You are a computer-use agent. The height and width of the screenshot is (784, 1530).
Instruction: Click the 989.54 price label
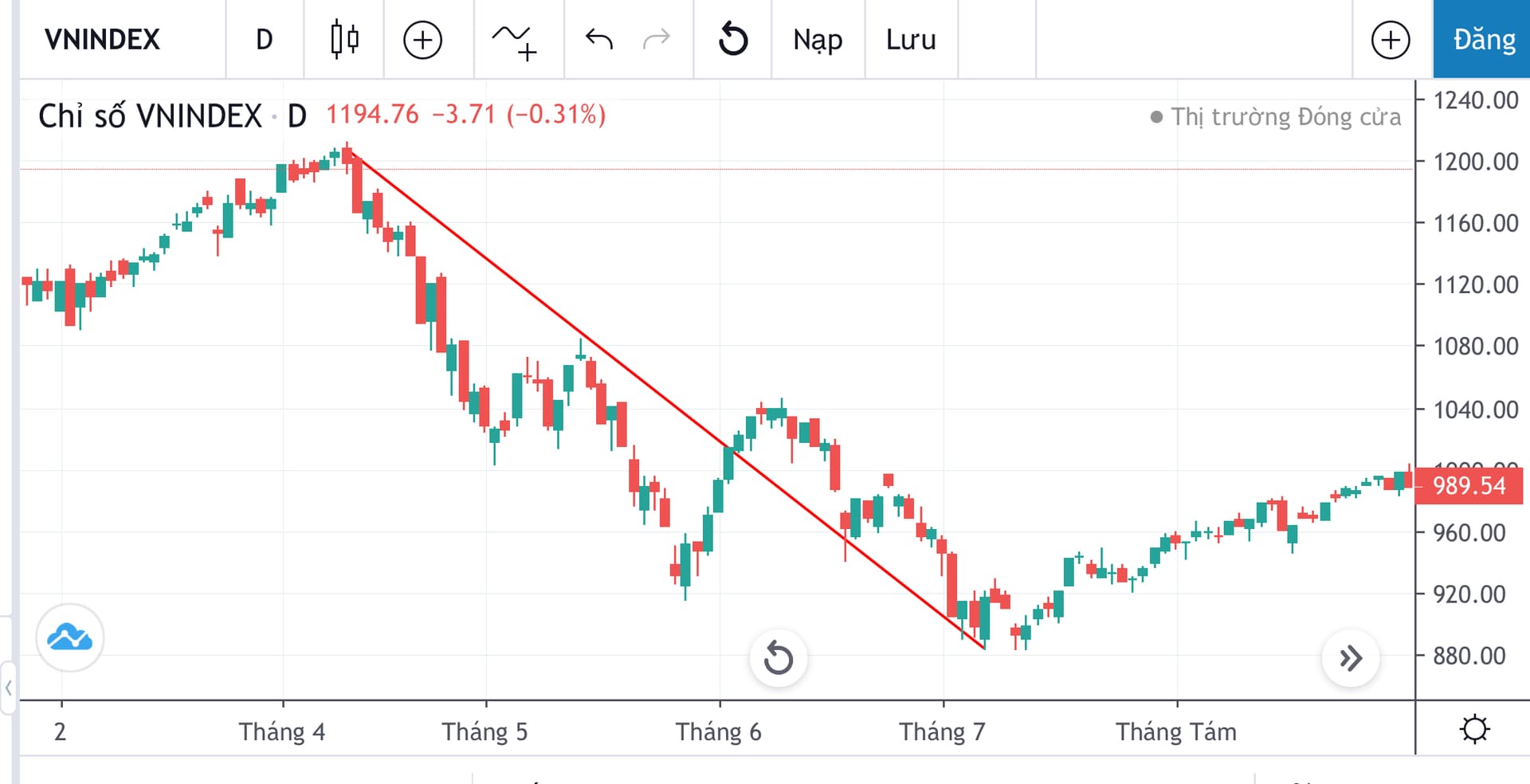(x=1469, y=485)
